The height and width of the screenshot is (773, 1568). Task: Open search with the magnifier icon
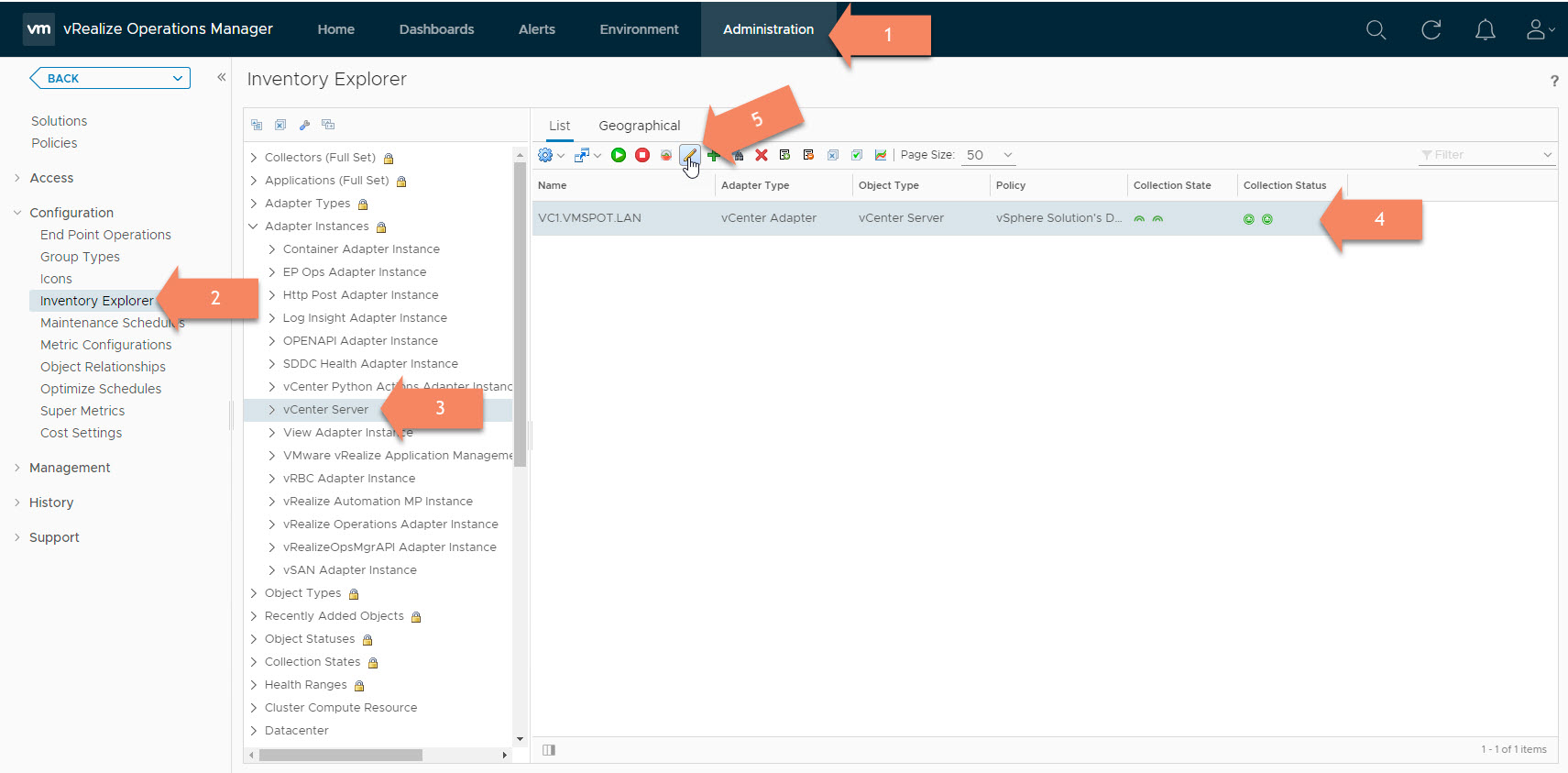point(1376,29)
